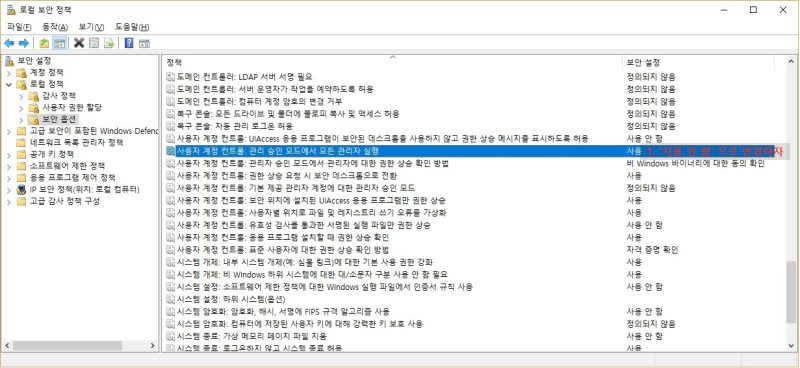Viewport: 800px width, 368px height.
Task: Click the 감사 정책 folder icon
Action: 34,96
